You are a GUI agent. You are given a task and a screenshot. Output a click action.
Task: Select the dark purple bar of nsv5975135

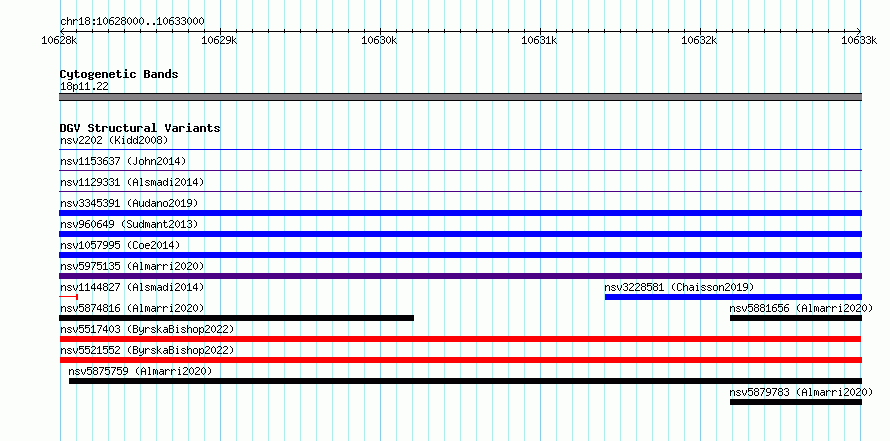pyautogui.click(x=460, y=276)
